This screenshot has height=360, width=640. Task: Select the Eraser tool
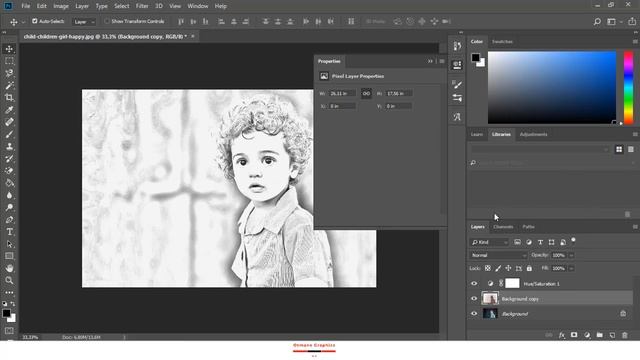tap(9, 171)
